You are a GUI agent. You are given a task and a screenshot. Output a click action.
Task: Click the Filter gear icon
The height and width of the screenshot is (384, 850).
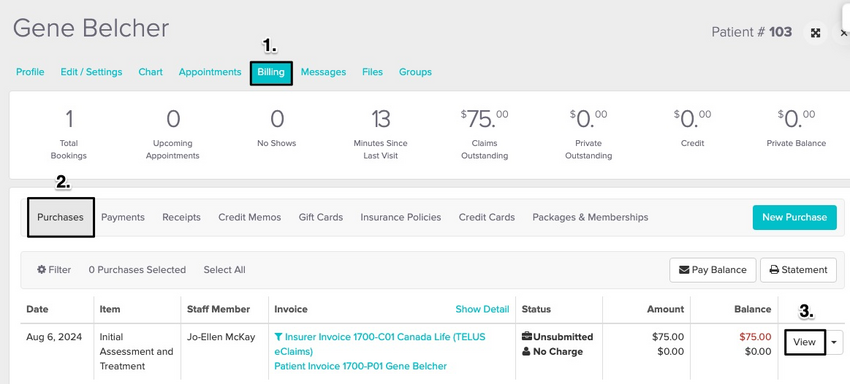pos(41,270)
